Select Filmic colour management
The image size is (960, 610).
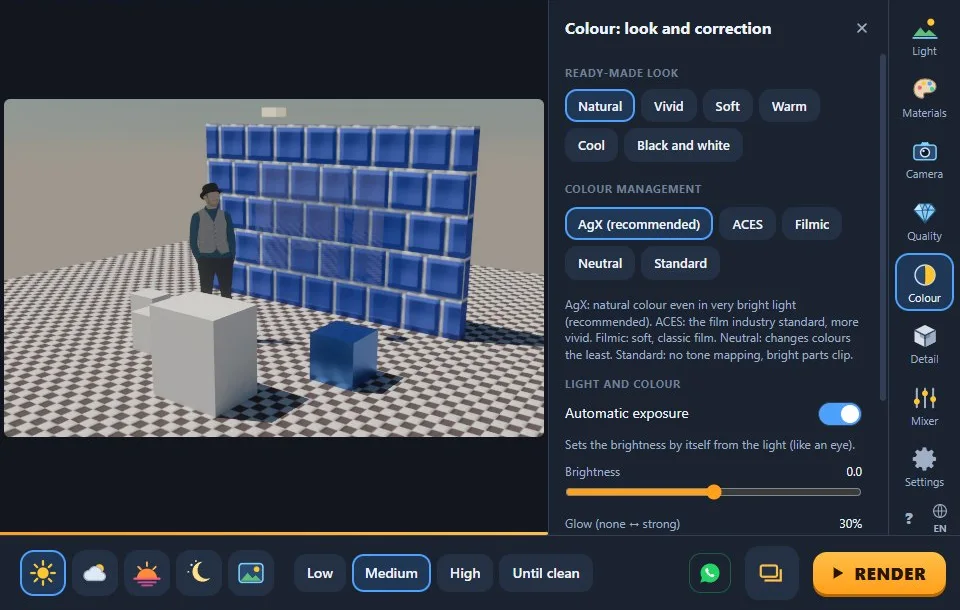coord(812,224)
